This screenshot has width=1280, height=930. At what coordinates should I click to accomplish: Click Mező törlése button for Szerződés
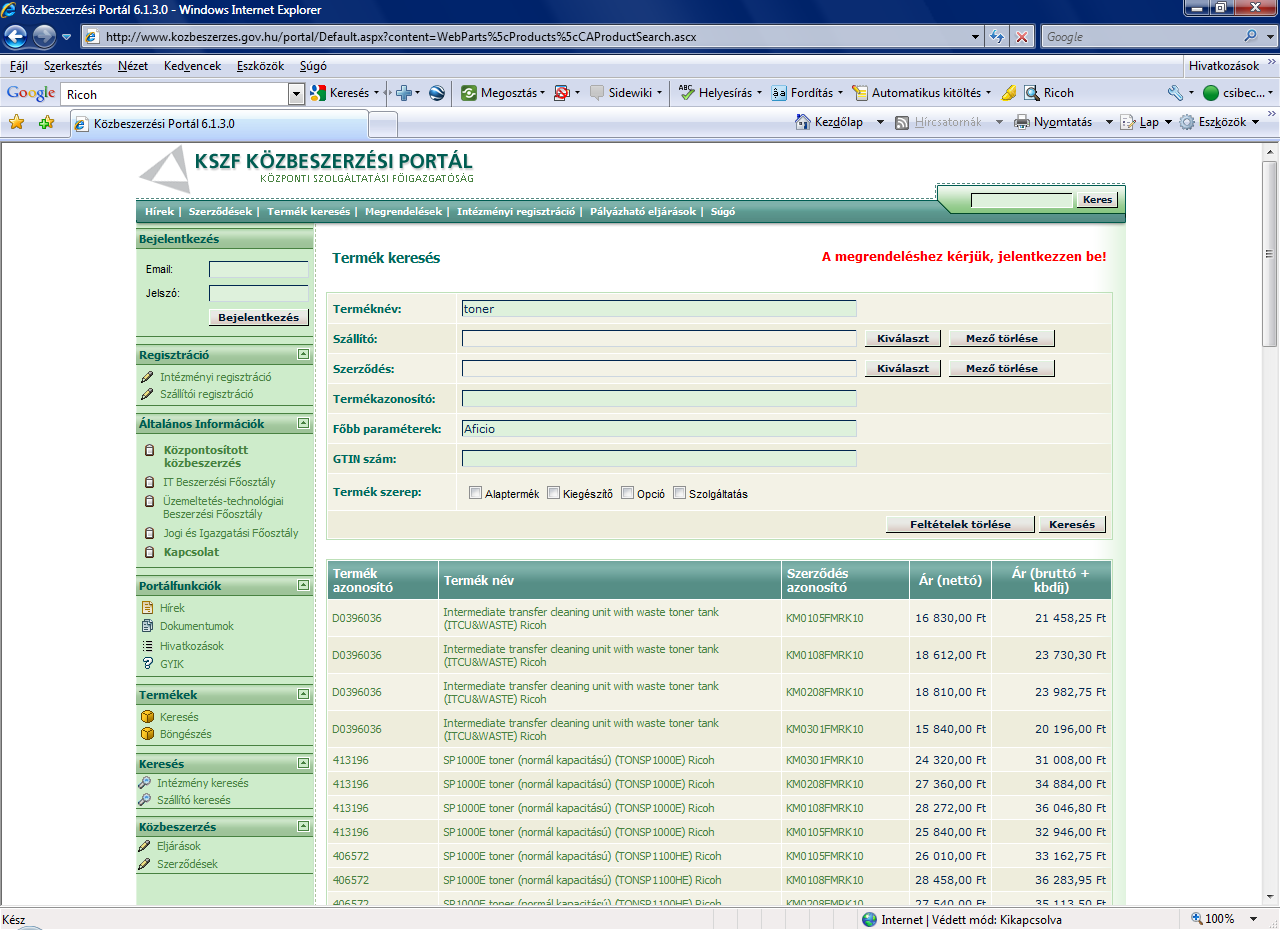(1001, 368)
